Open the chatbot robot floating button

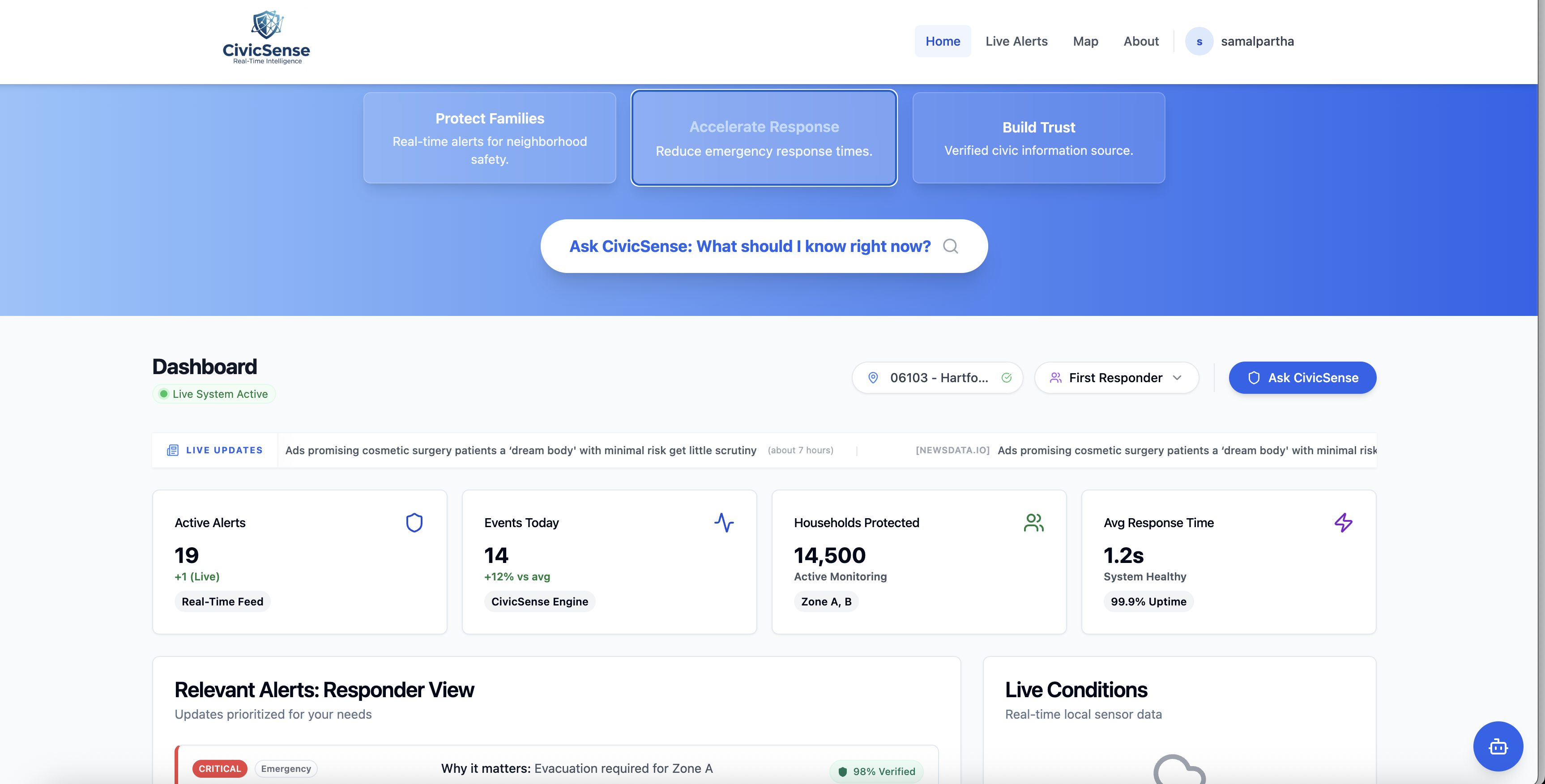[1498, 746]
